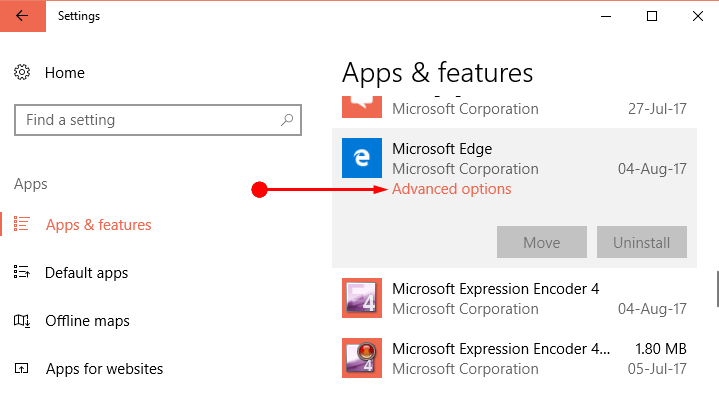
Task: Click the partially hidden orange app icon
Action: pyautogui.click(x=362, y=107)
